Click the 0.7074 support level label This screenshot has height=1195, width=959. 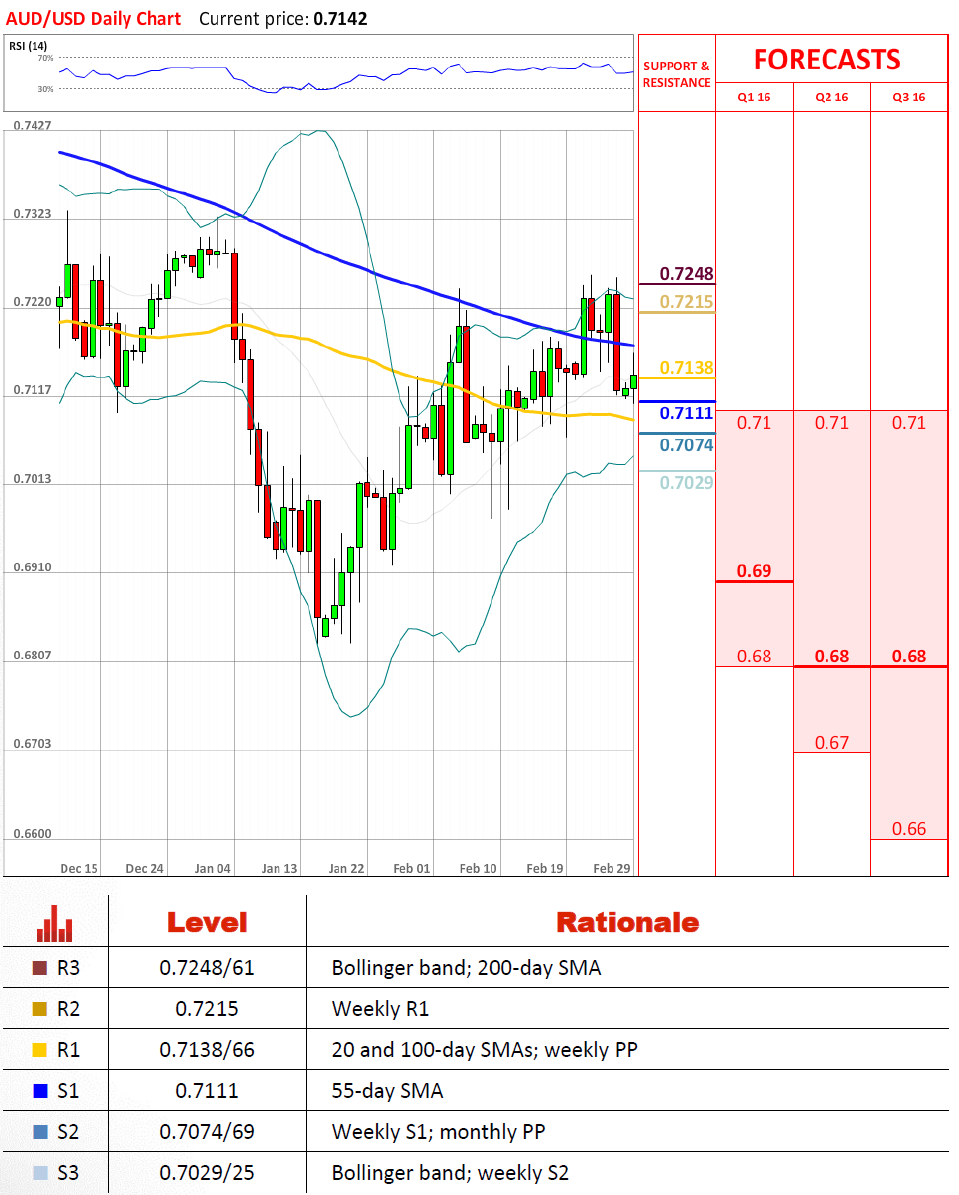click(x=686, y=445)
